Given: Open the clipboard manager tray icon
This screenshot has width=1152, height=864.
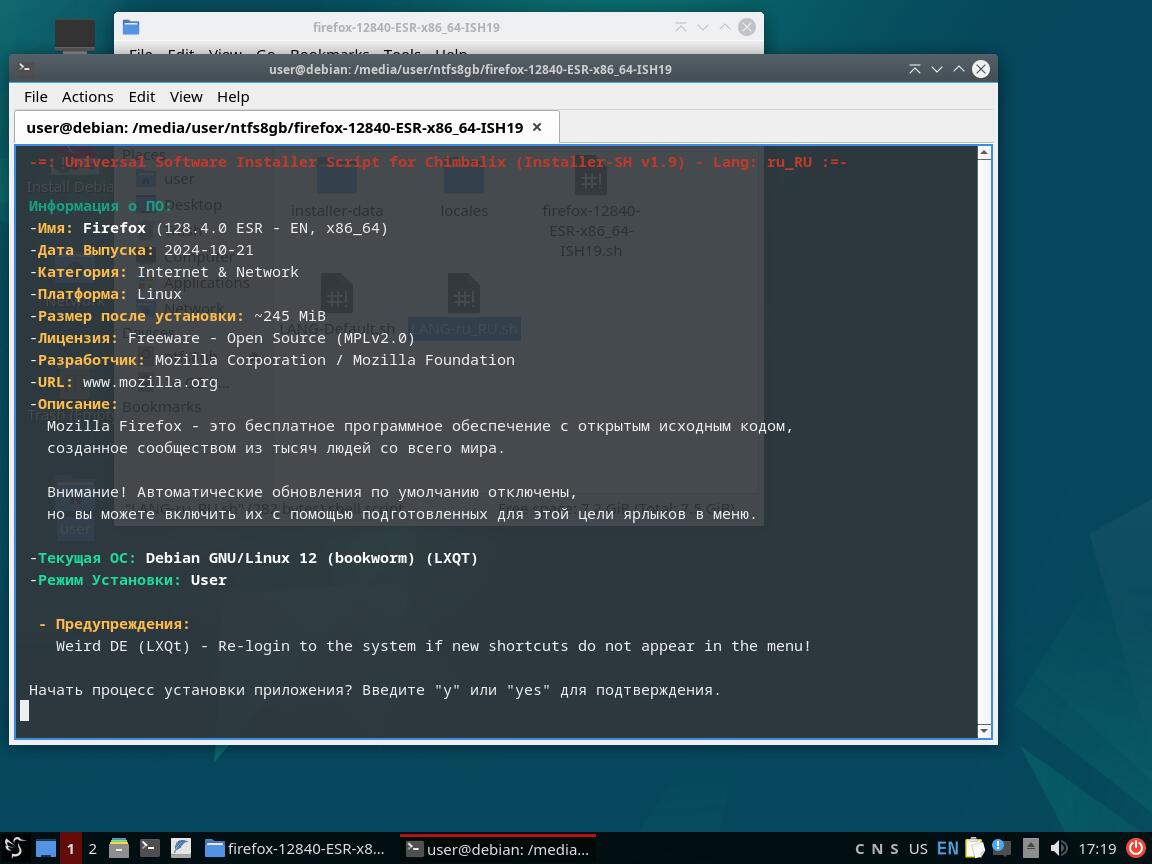Looking at the screenshot, I should [974, 848].
